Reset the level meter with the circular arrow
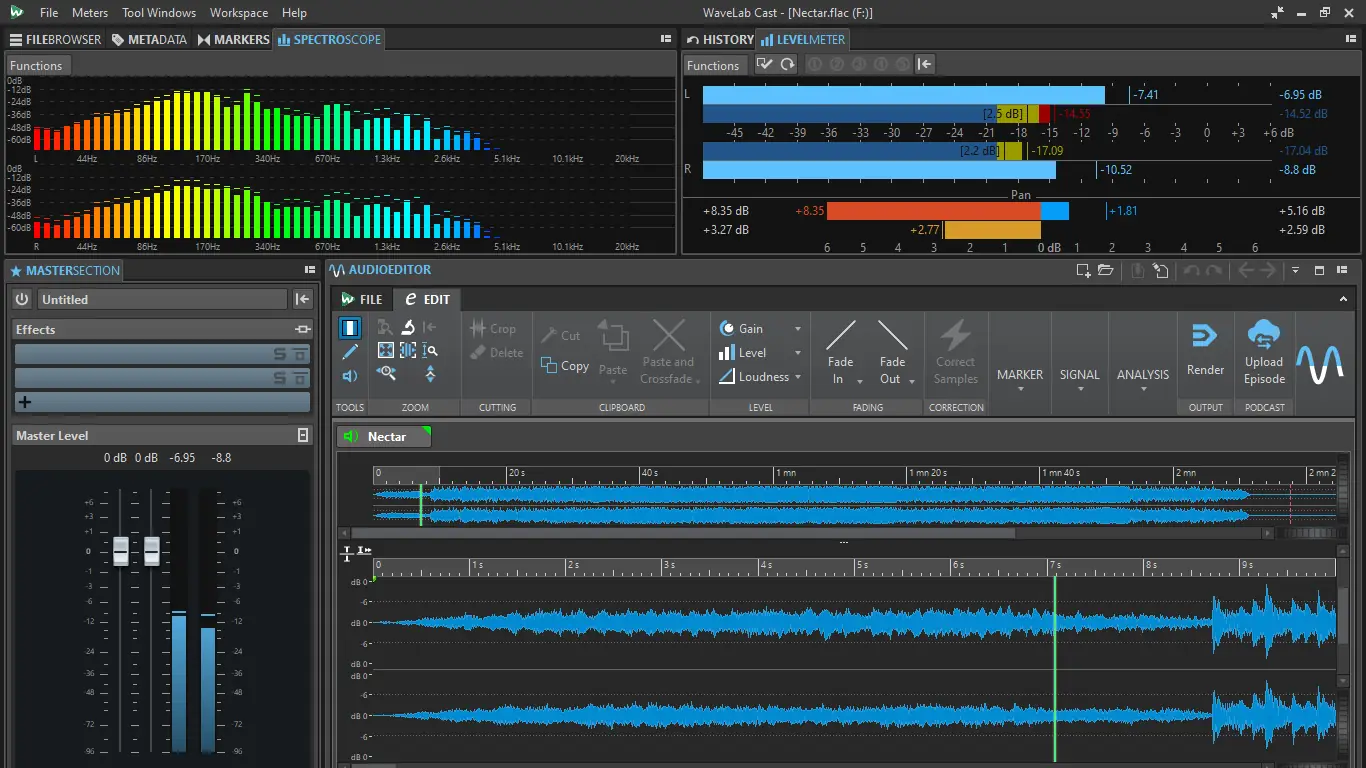Screen dimensions: 1366x768 pos(788,65)
